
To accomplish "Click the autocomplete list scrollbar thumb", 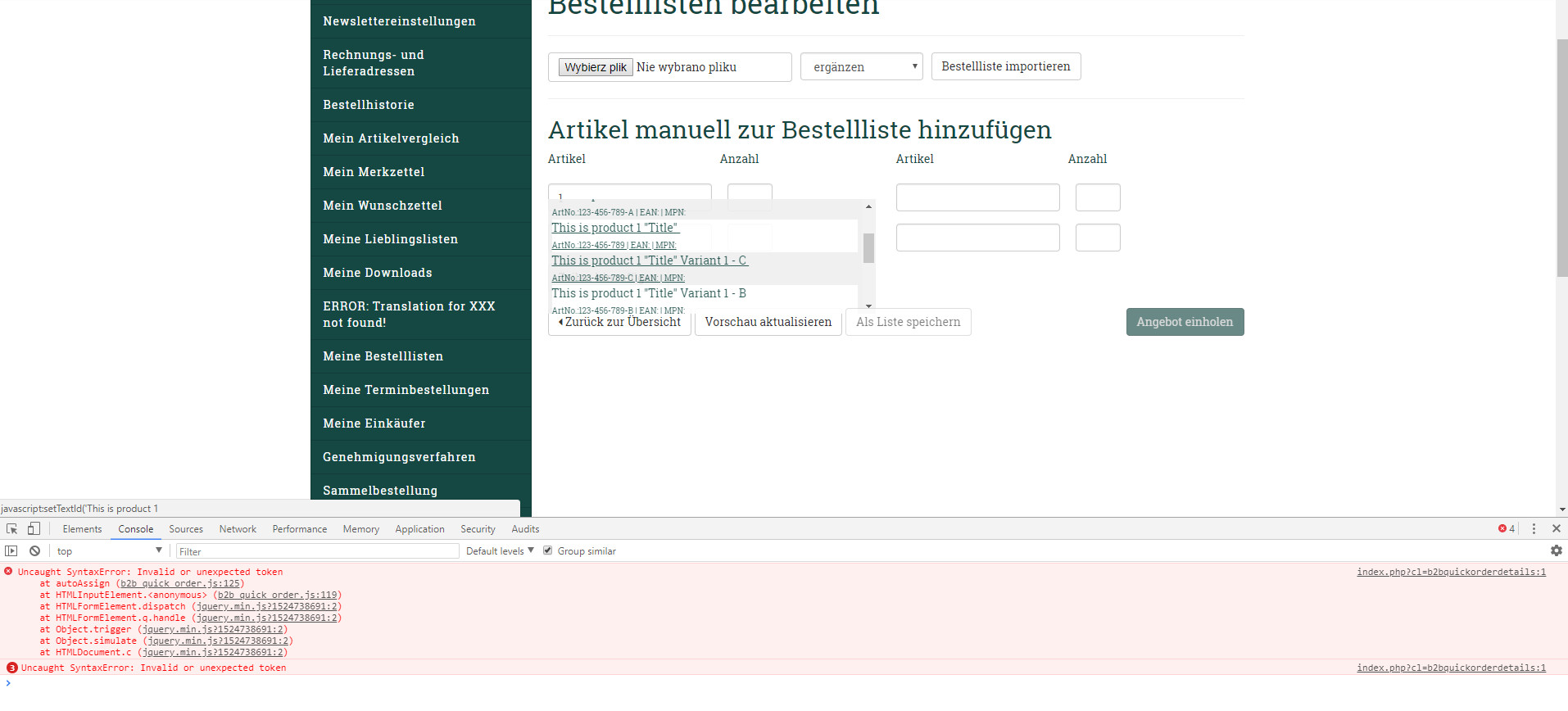I will 868,247.
